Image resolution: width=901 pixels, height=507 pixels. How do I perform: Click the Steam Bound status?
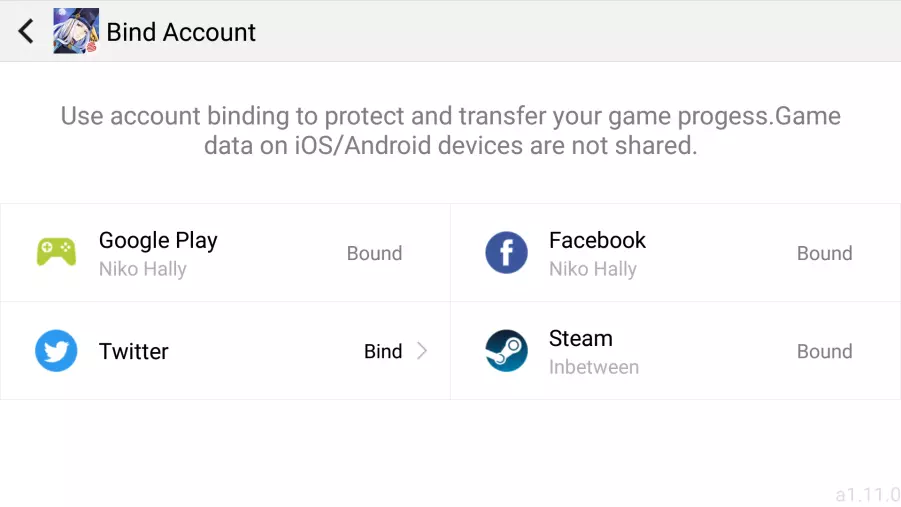824,351
